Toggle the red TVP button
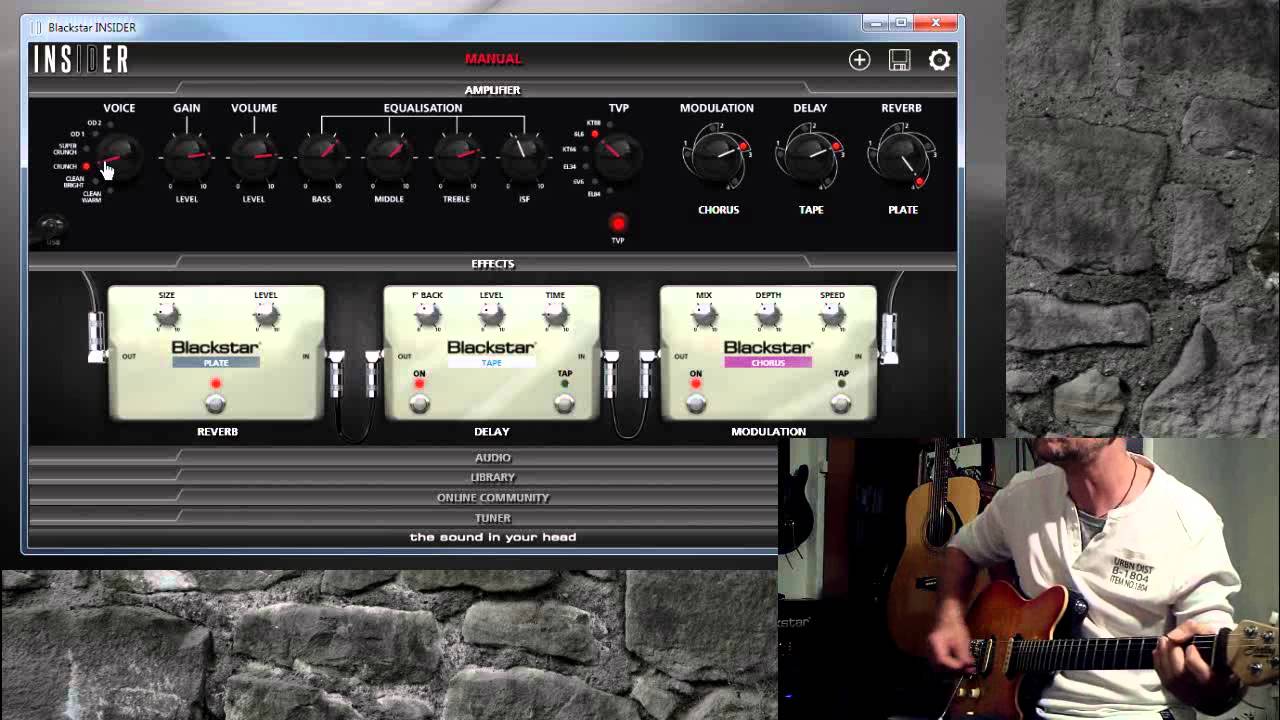This screenshot has height=720, width=1280. tap(618, 223)
